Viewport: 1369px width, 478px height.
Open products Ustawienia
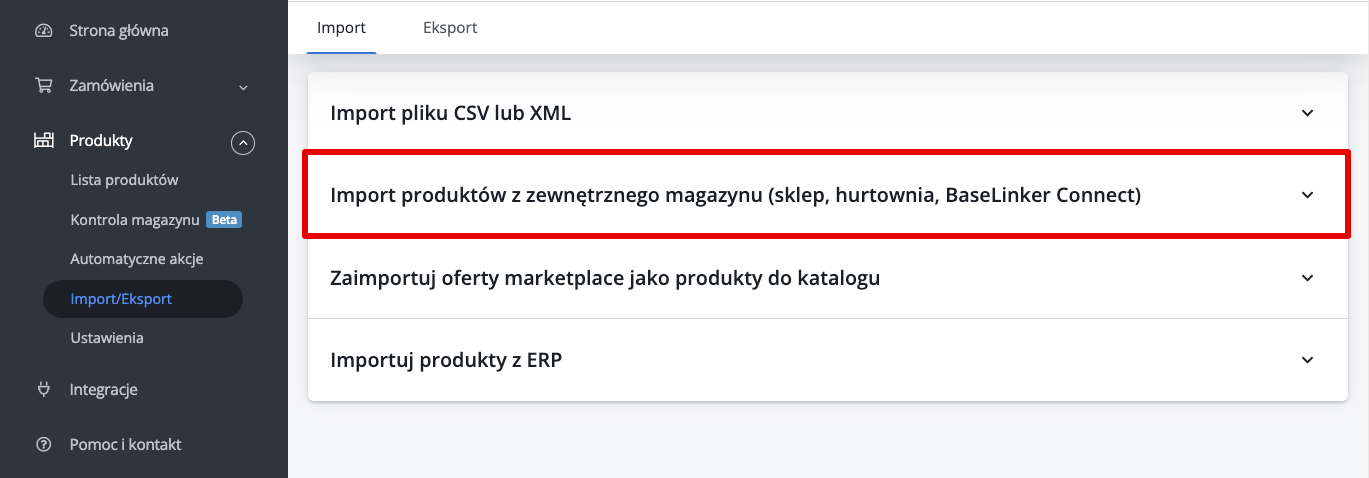coord(107,338)
